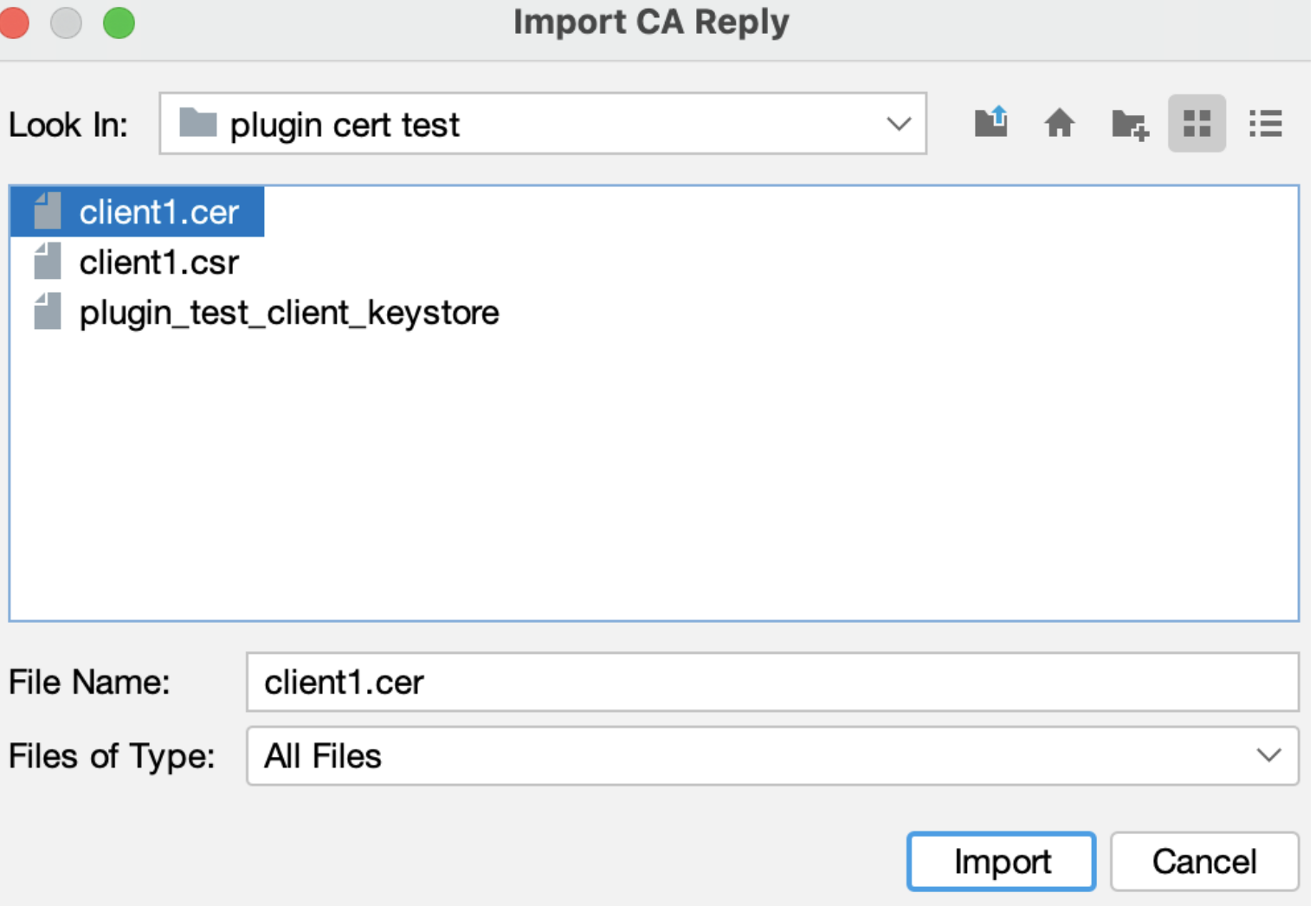
Task: Open the Look In 'plugin cert test' dropdown
Action: coord(542,124)
